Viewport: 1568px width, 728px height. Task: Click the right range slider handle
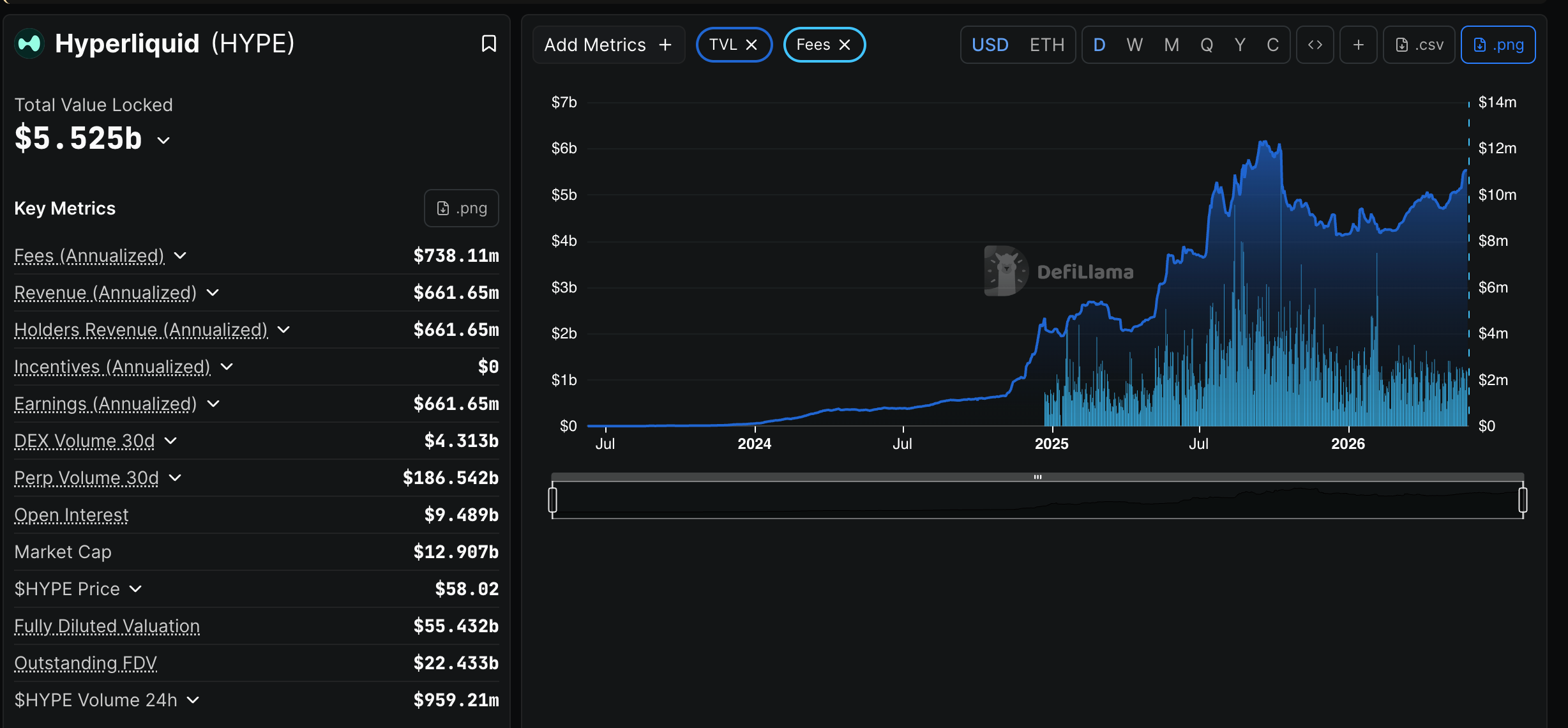1523,499
